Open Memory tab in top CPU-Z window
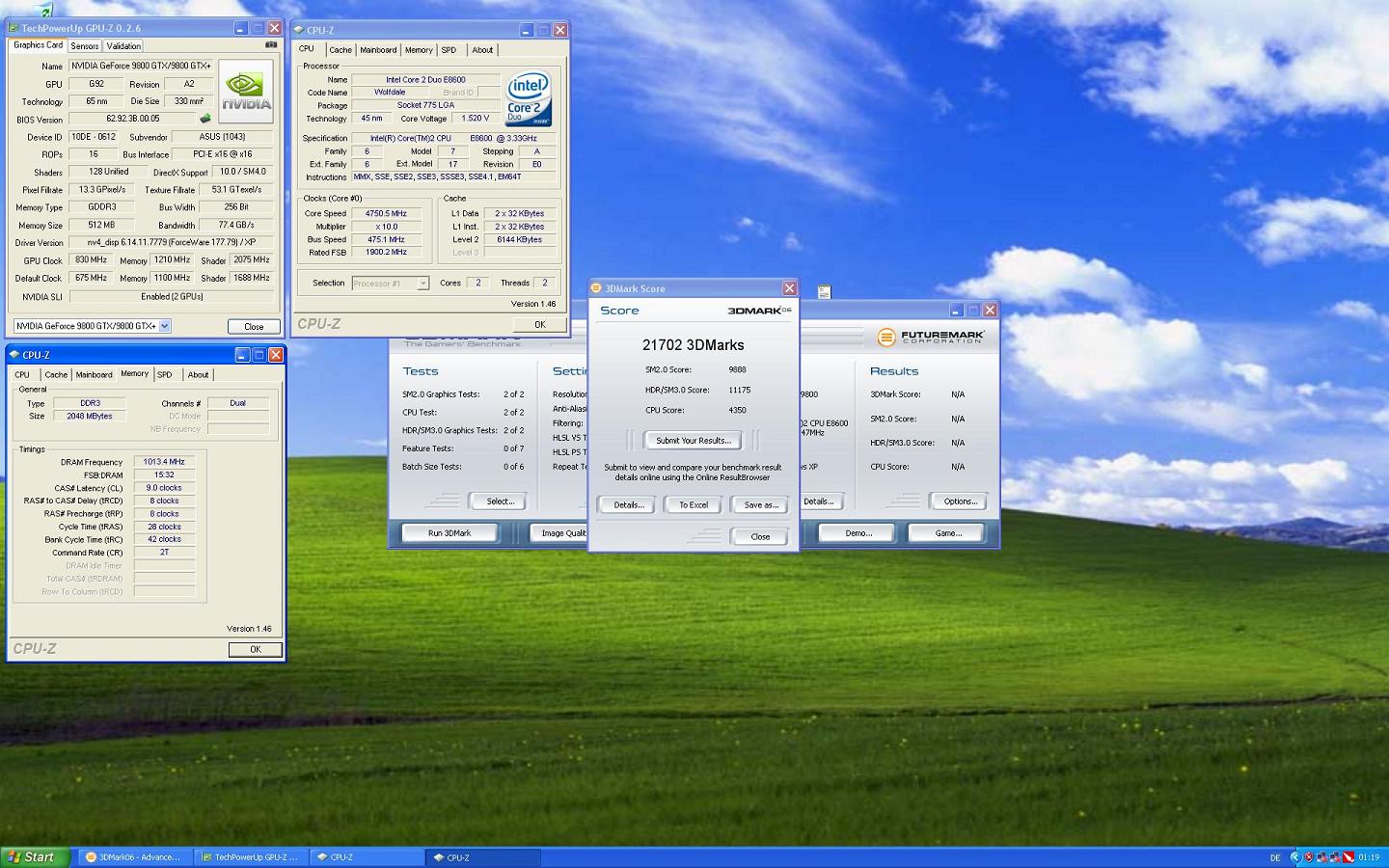Screen dimensions: 1389x868 pyautogui.click(x=419, y=50)
